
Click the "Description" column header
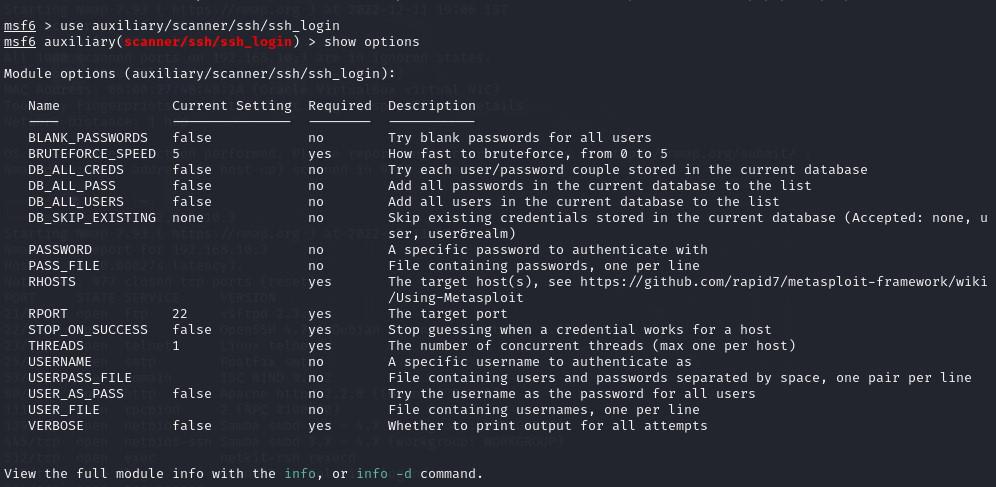432,106
